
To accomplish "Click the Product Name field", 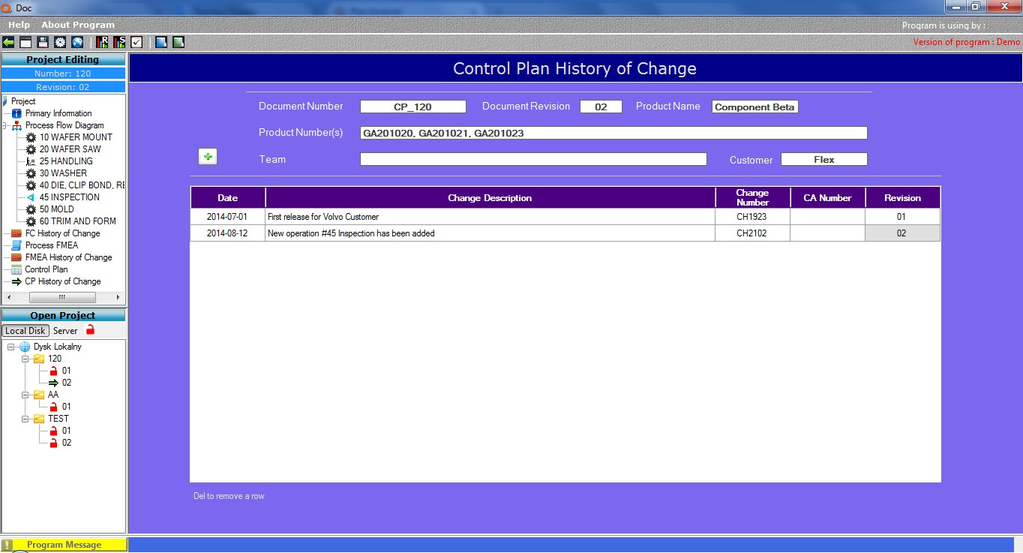I will tap(755, 107).
